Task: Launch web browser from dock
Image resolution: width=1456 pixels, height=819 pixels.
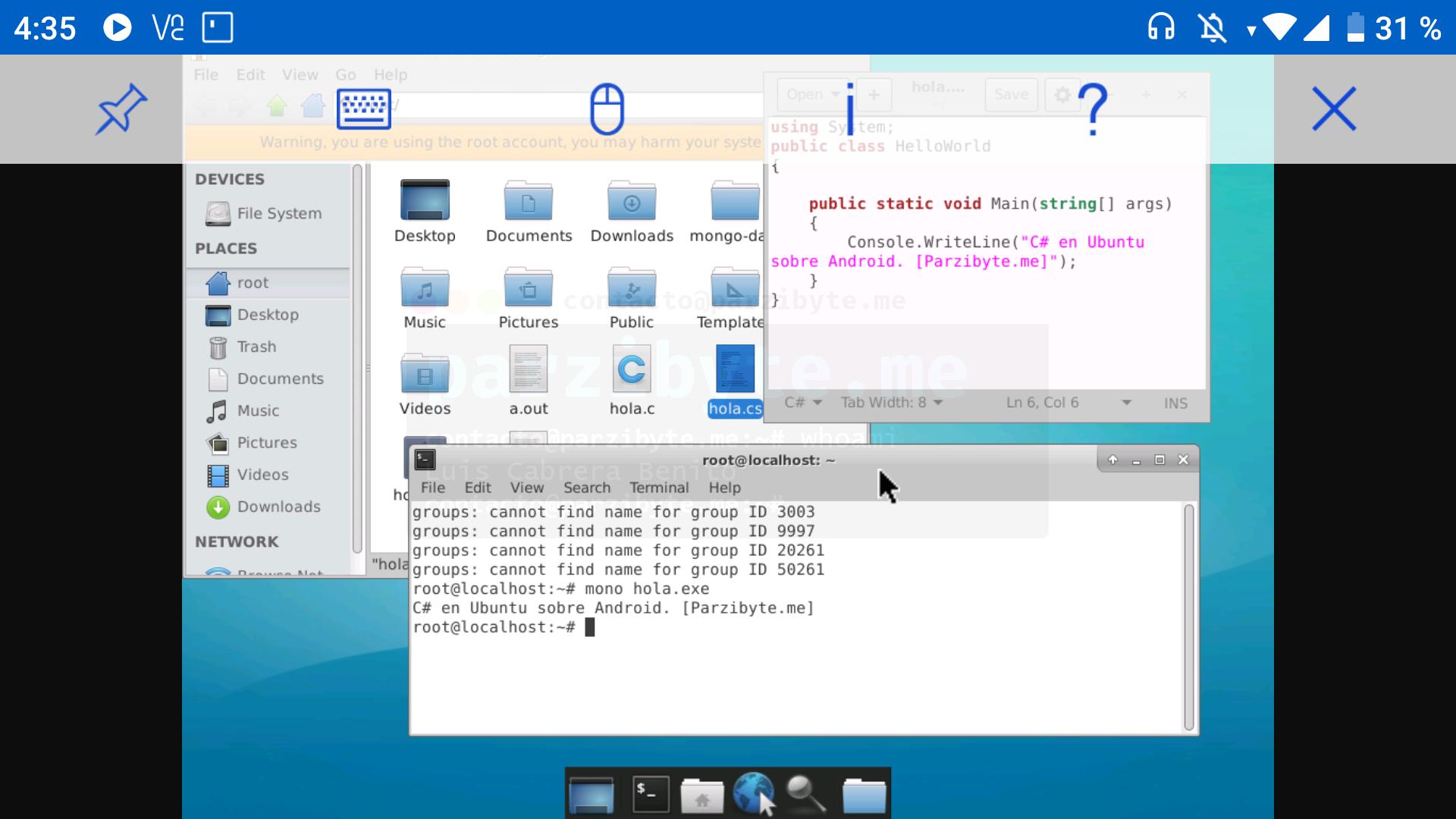Action: click(x=754, y=793)
